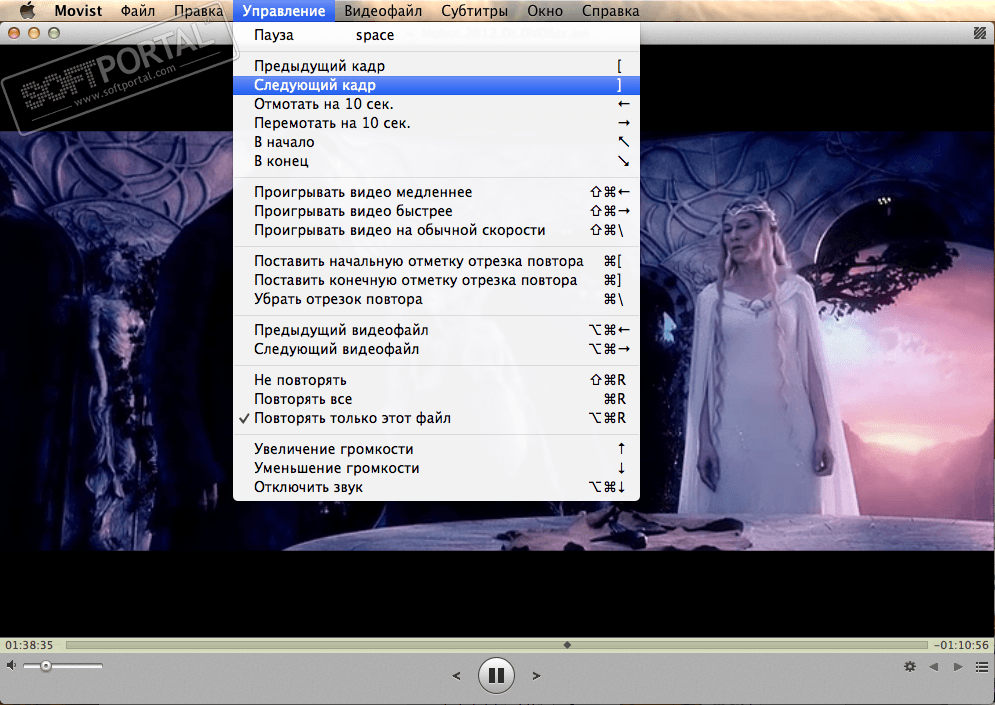Click the green zoom window button
Screen dimensions: 995x705
pos(54,33)
